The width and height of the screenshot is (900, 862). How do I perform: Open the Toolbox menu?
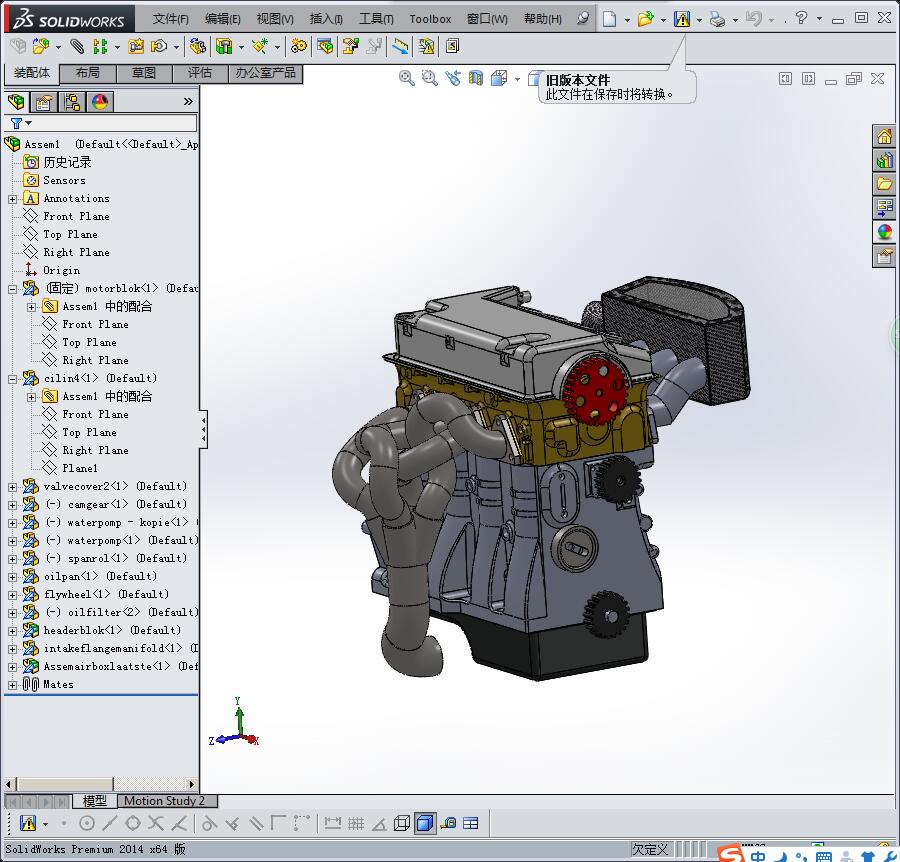coord(430,19)
